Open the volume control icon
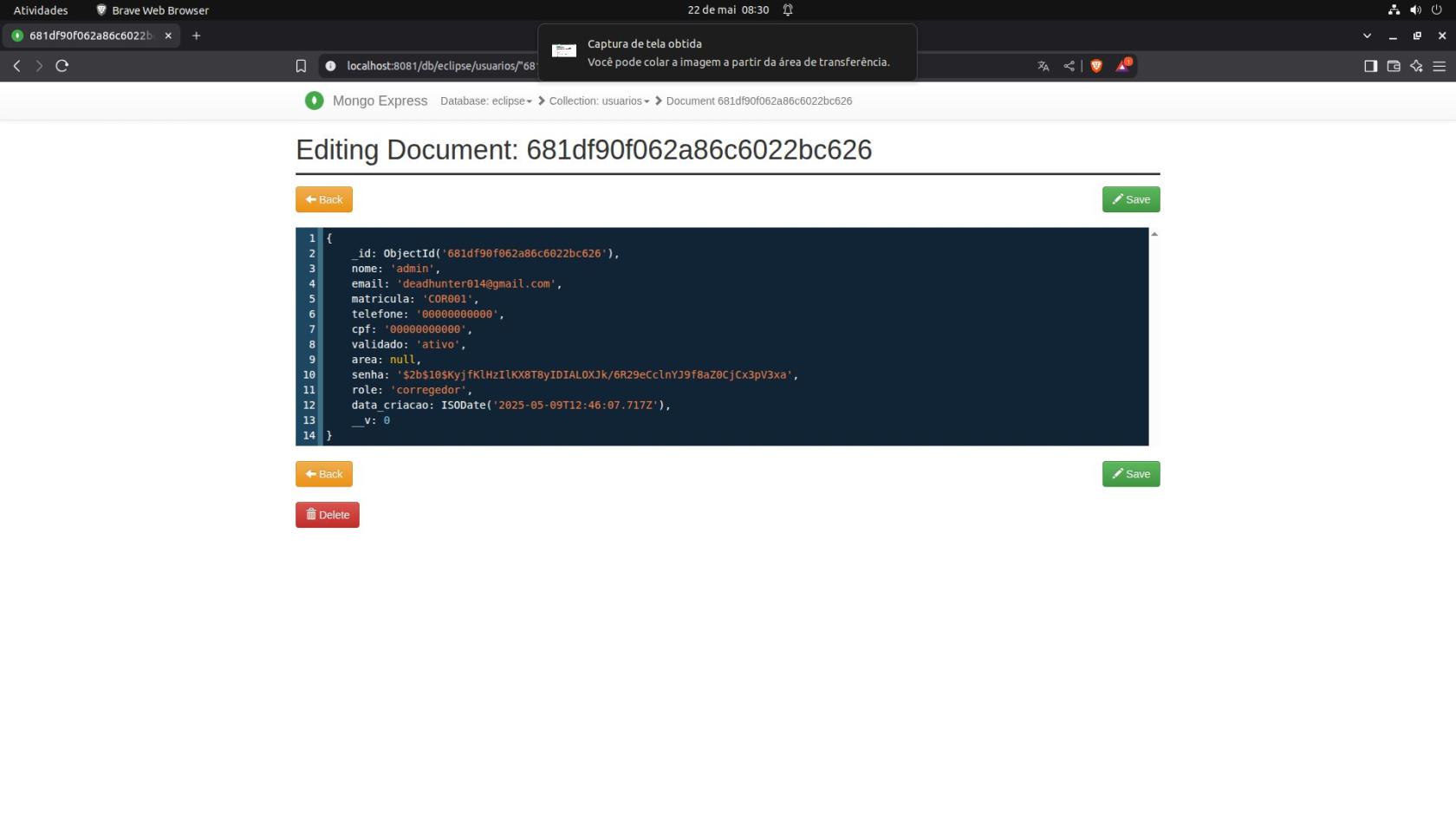The image size is (1456, 819). [1415, 10]
